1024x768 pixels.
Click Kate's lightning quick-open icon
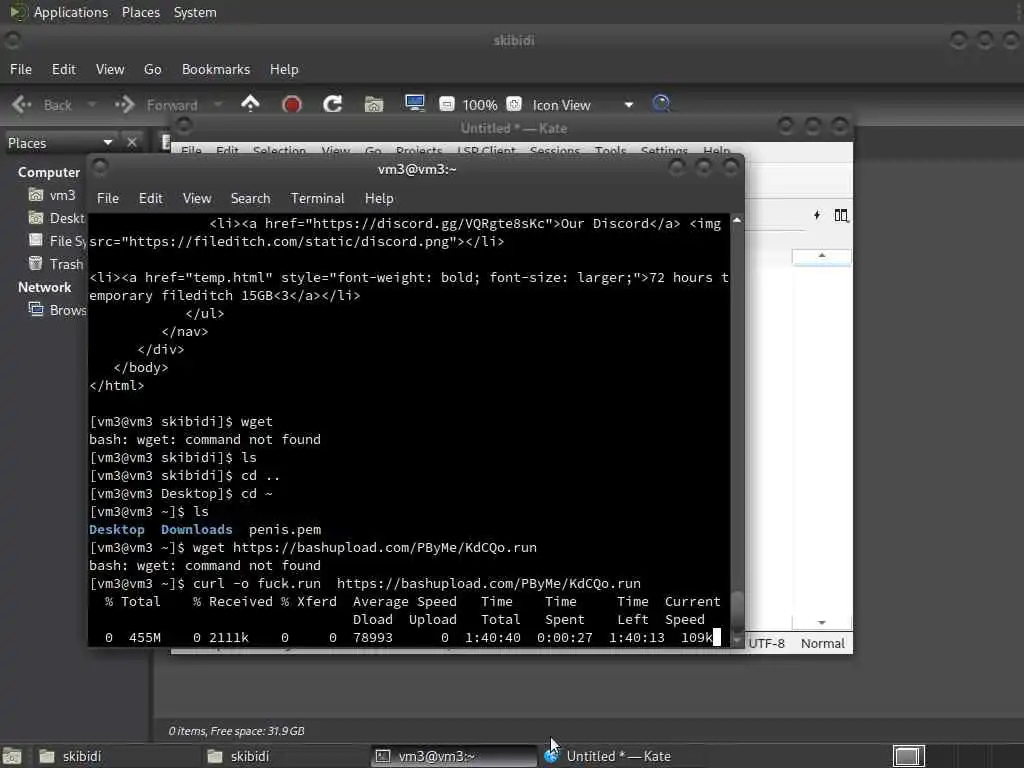[x=817, y=215]
